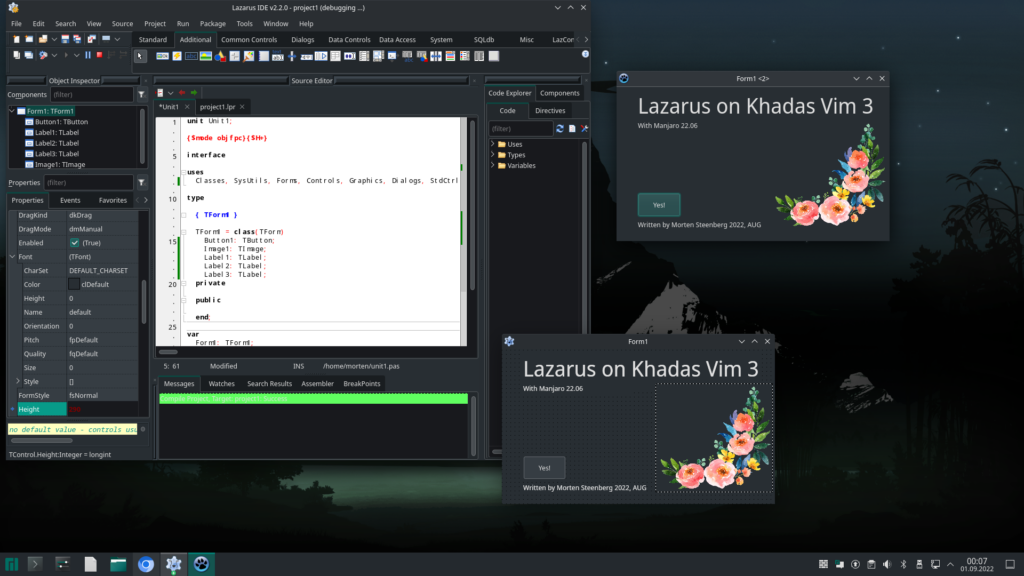Click the Height property value field
The height and width of the screenshot is (576, 1024).
click(102, 409)
